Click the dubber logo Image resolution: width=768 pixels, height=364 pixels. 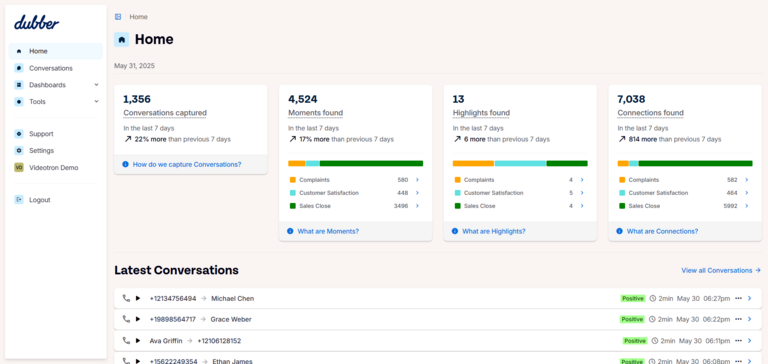[x=37, y=23]
